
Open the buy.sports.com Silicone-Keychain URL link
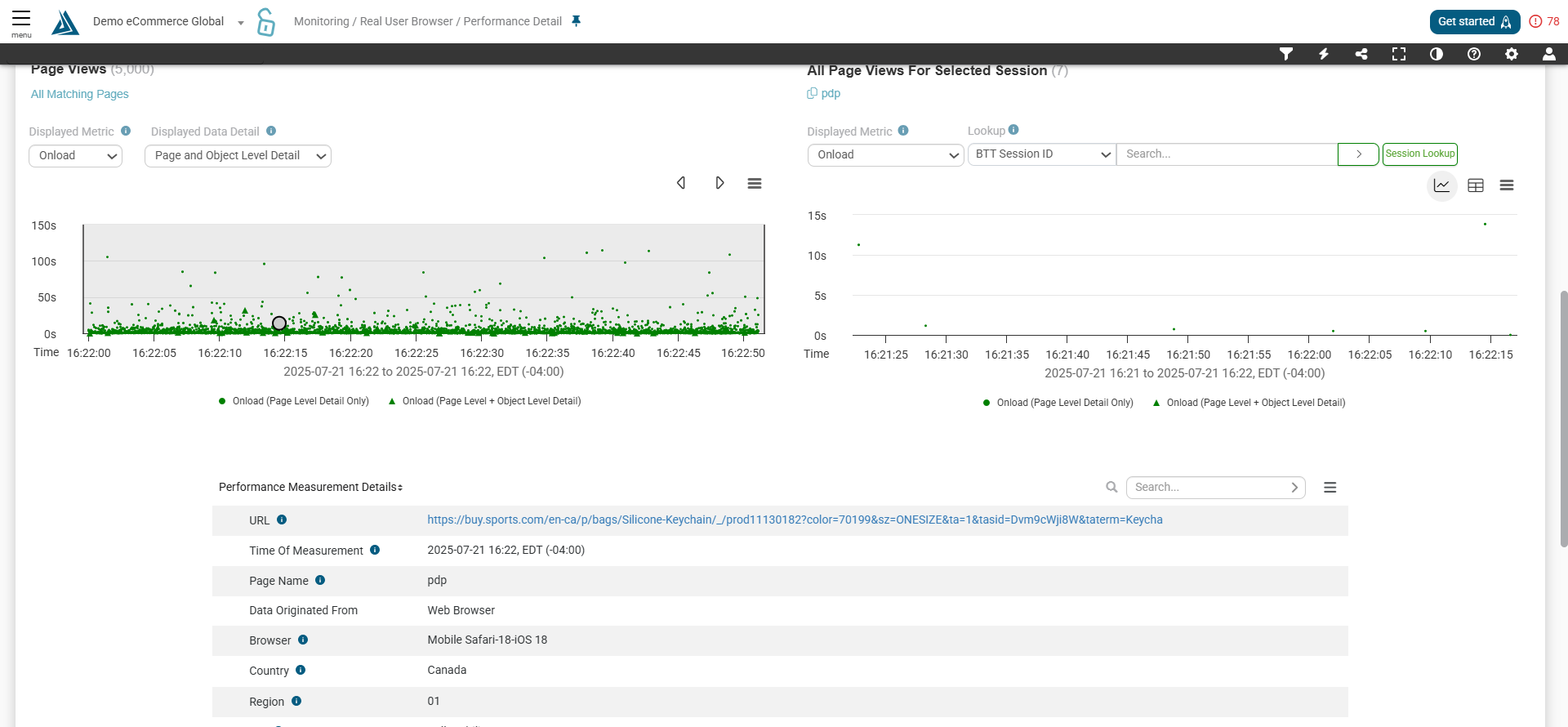pos(795,520)
